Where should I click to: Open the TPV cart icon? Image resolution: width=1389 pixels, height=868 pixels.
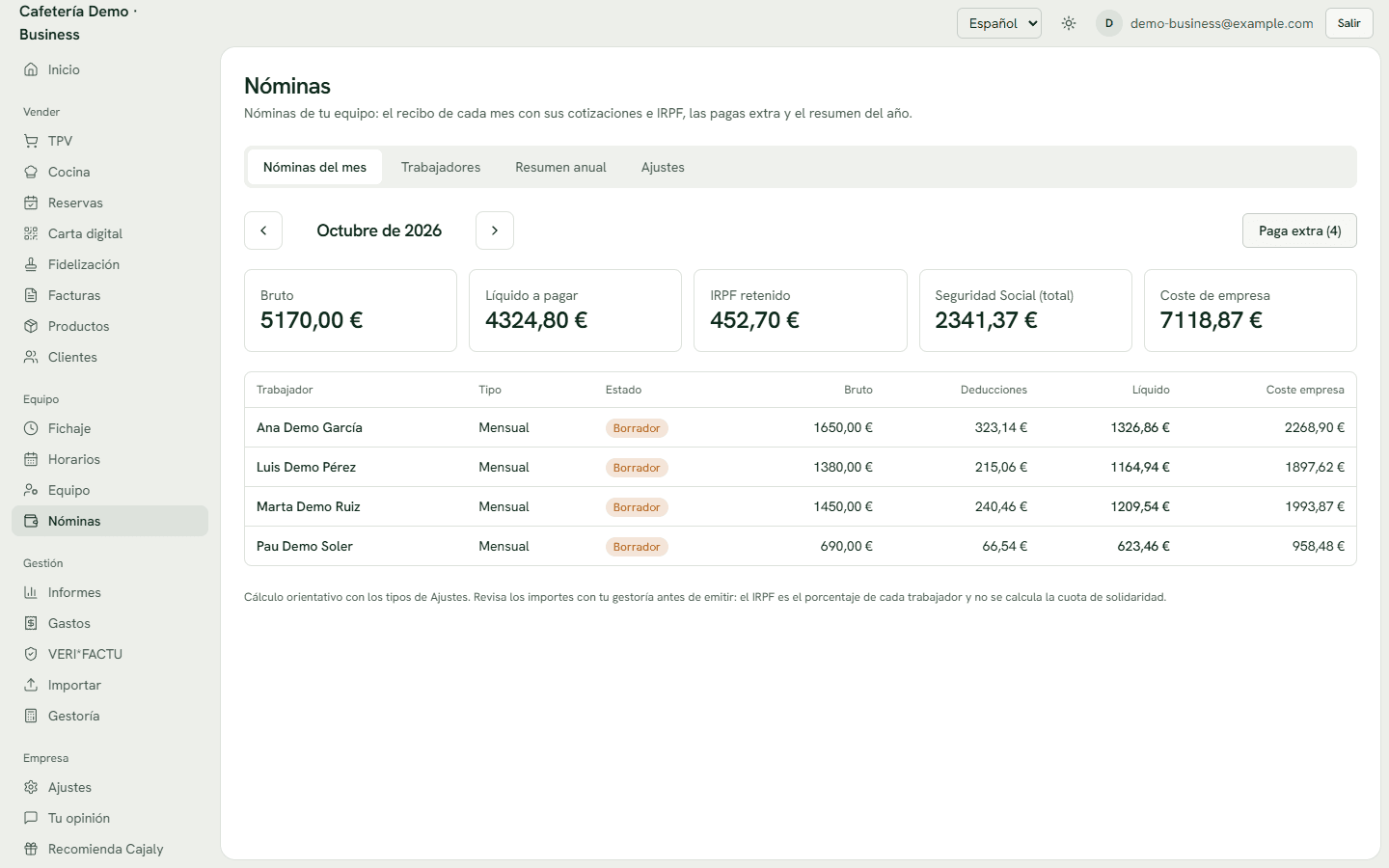31,141
